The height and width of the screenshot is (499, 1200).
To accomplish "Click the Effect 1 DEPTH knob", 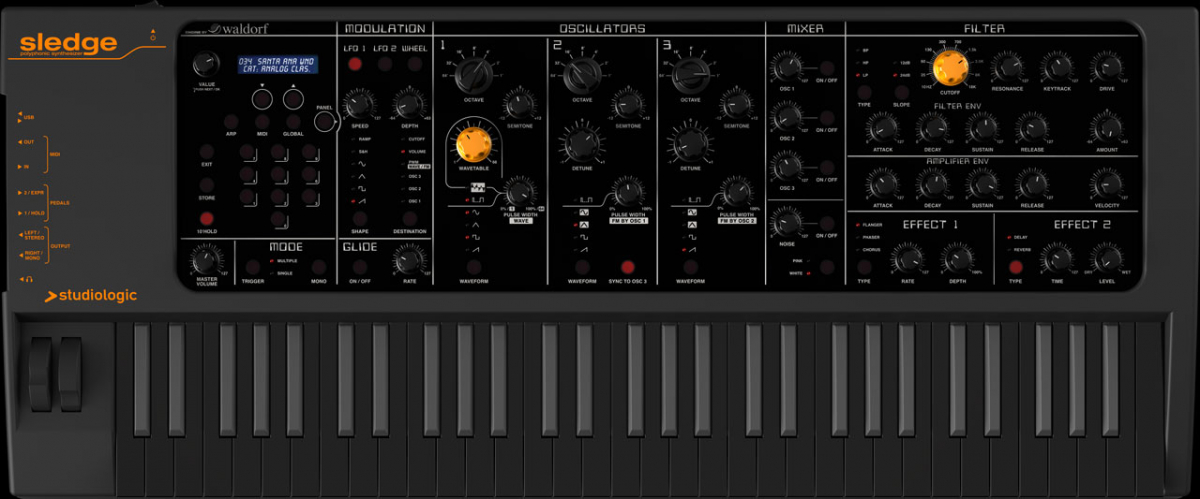I will (957, 260).
